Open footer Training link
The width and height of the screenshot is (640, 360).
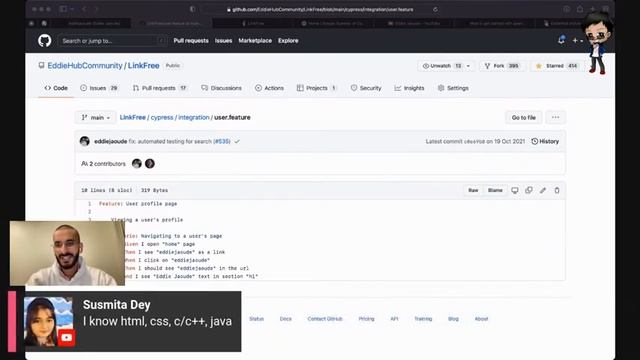point(423,319)
